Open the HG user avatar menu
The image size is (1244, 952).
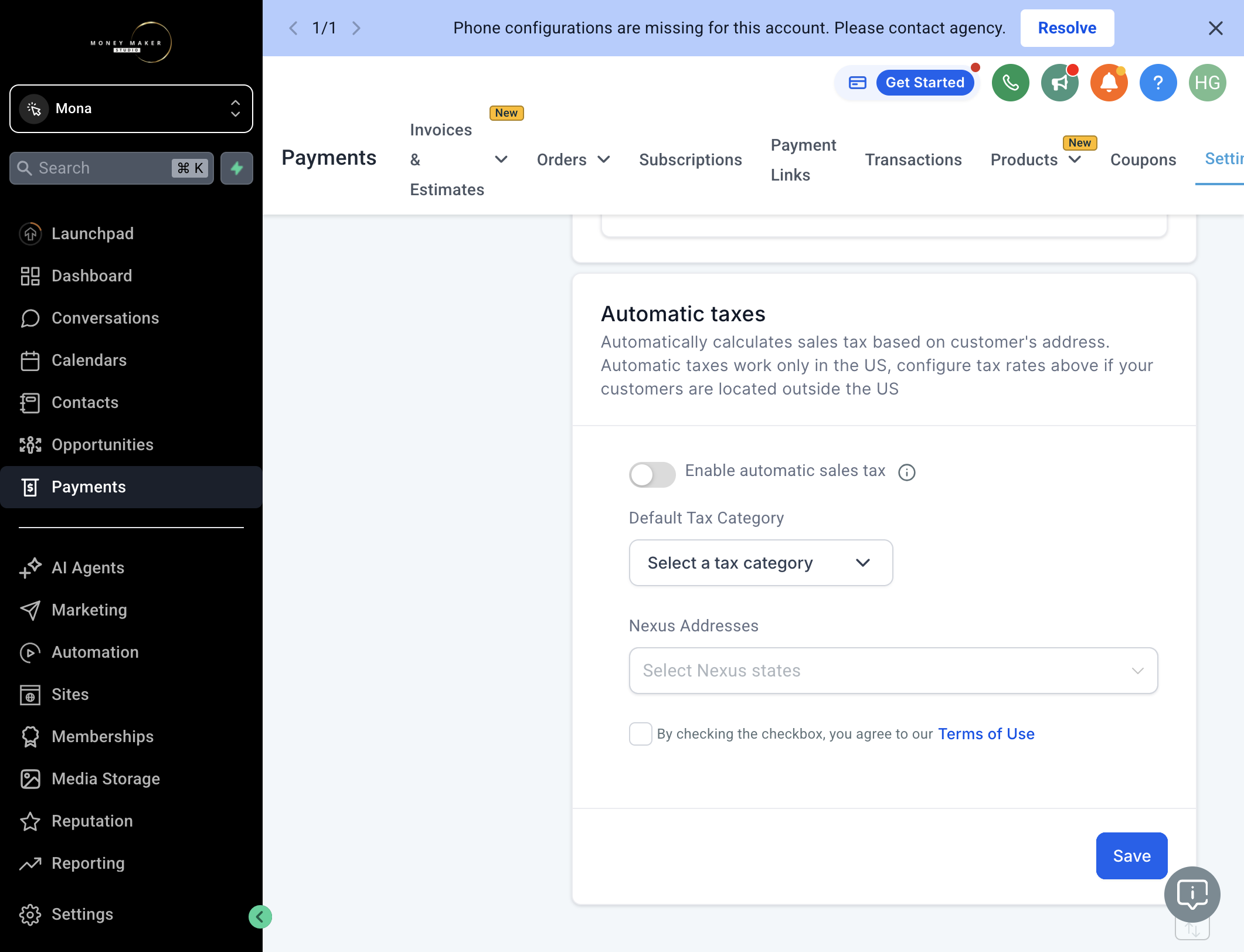(x=1207, y=83)
